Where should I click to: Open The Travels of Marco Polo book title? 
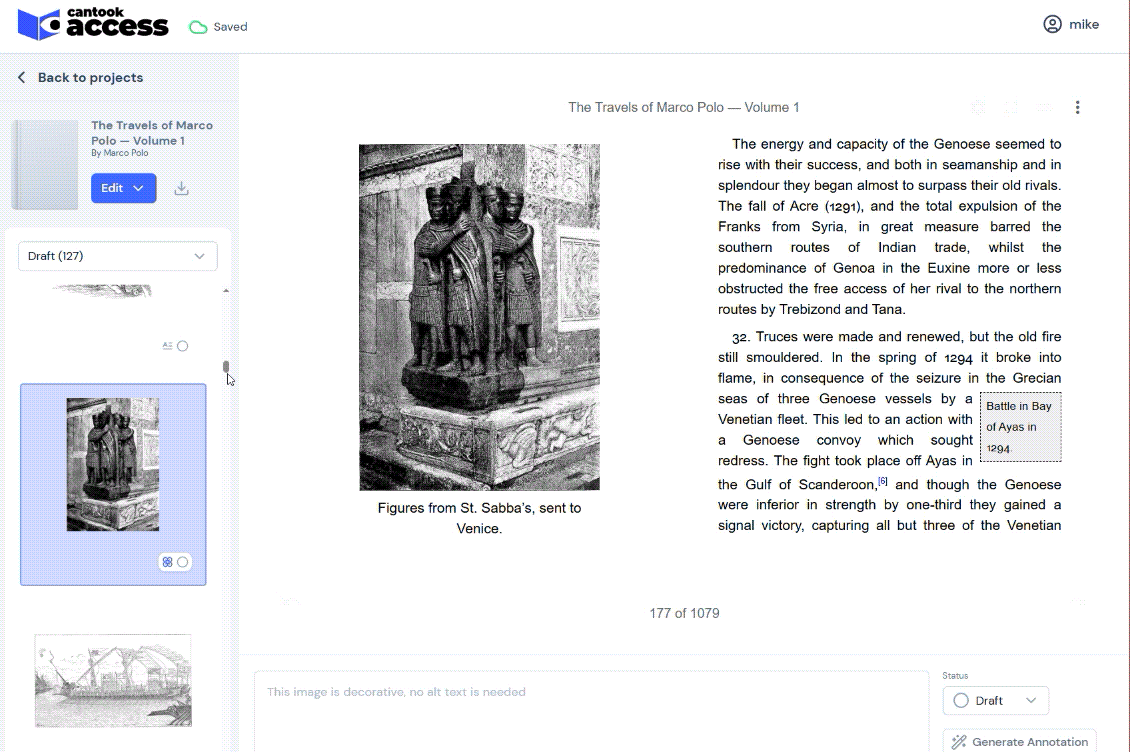pyautogui.click(x=152, y=133)
